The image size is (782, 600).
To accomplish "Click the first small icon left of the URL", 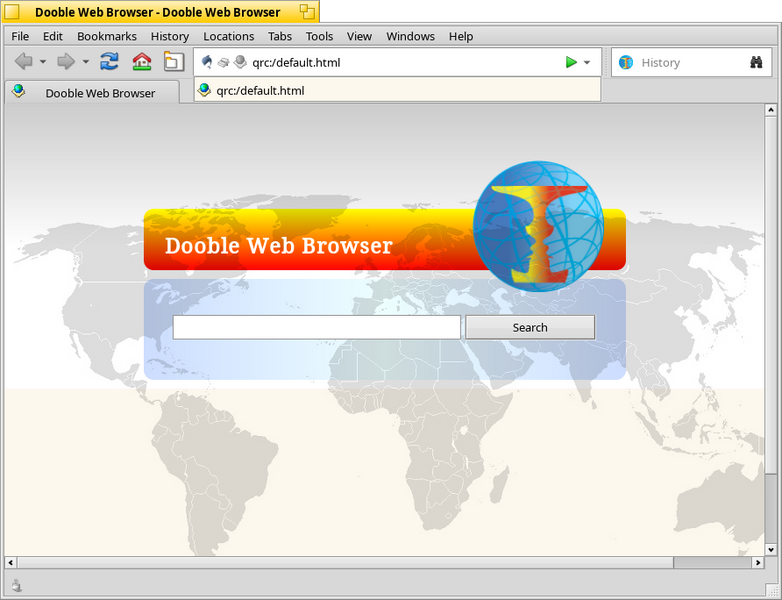I will [x=207, y=62].
